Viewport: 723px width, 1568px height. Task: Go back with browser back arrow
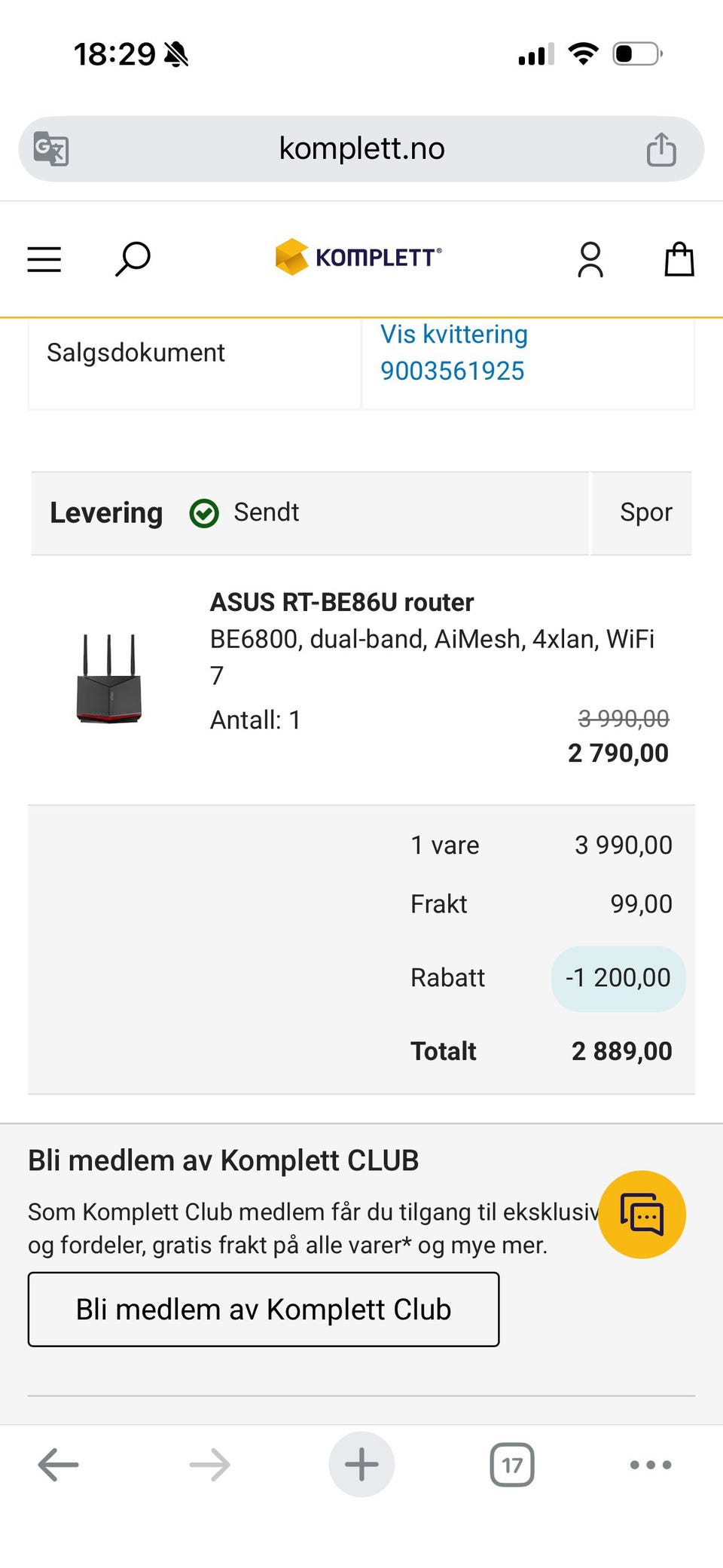58,1464
